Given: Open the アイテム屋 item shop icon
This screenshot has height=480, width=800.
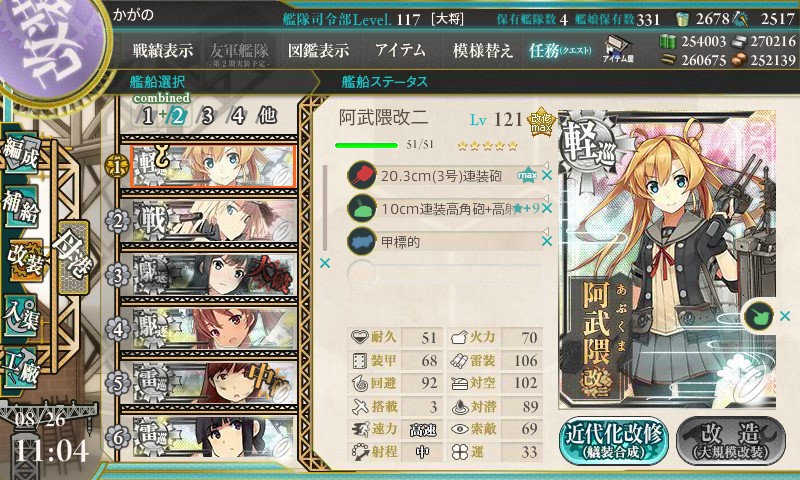Looking at the screenshot, I should tap(618, 49).
